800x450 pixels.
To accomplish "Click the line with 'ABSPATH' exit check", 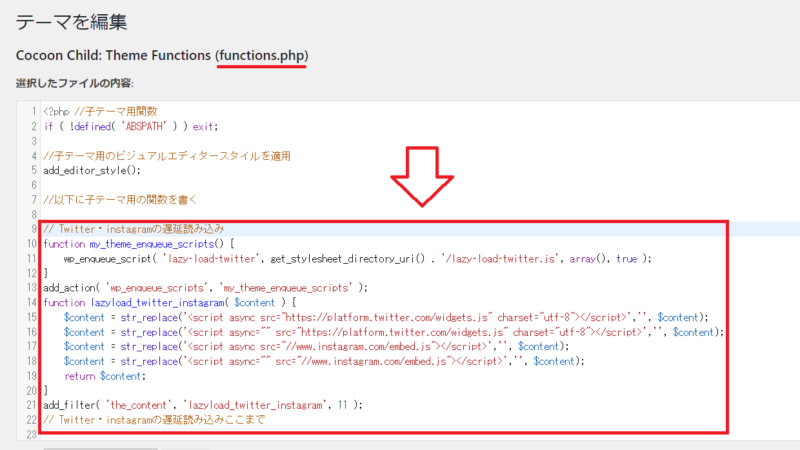I will [x=131, y=127].
